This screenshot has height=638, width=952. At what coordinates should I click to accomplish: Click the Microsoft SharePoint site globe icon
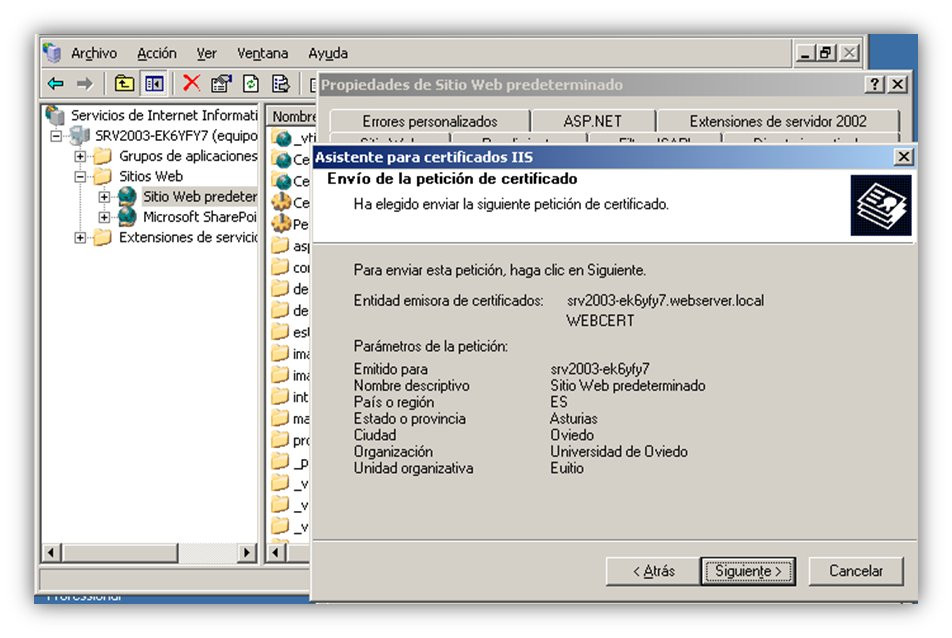127,217
